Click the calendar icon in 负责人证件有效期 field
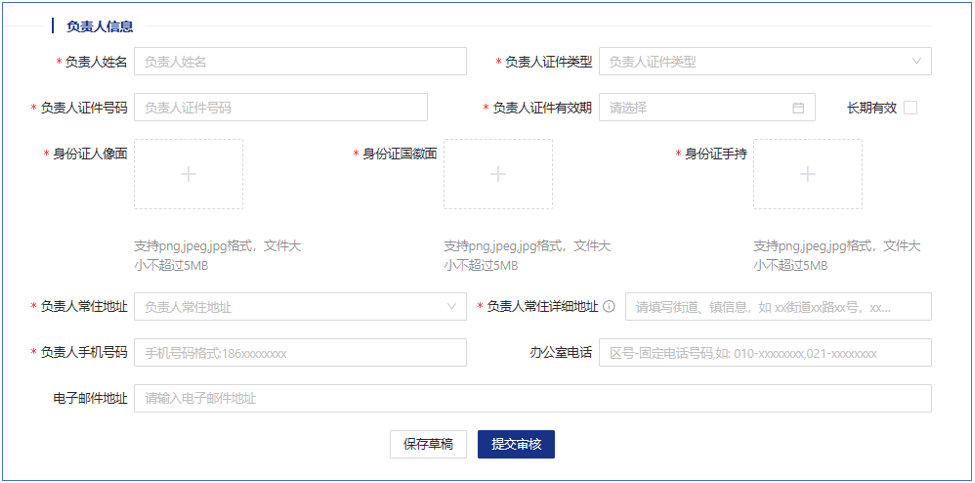 click(798, 108)
